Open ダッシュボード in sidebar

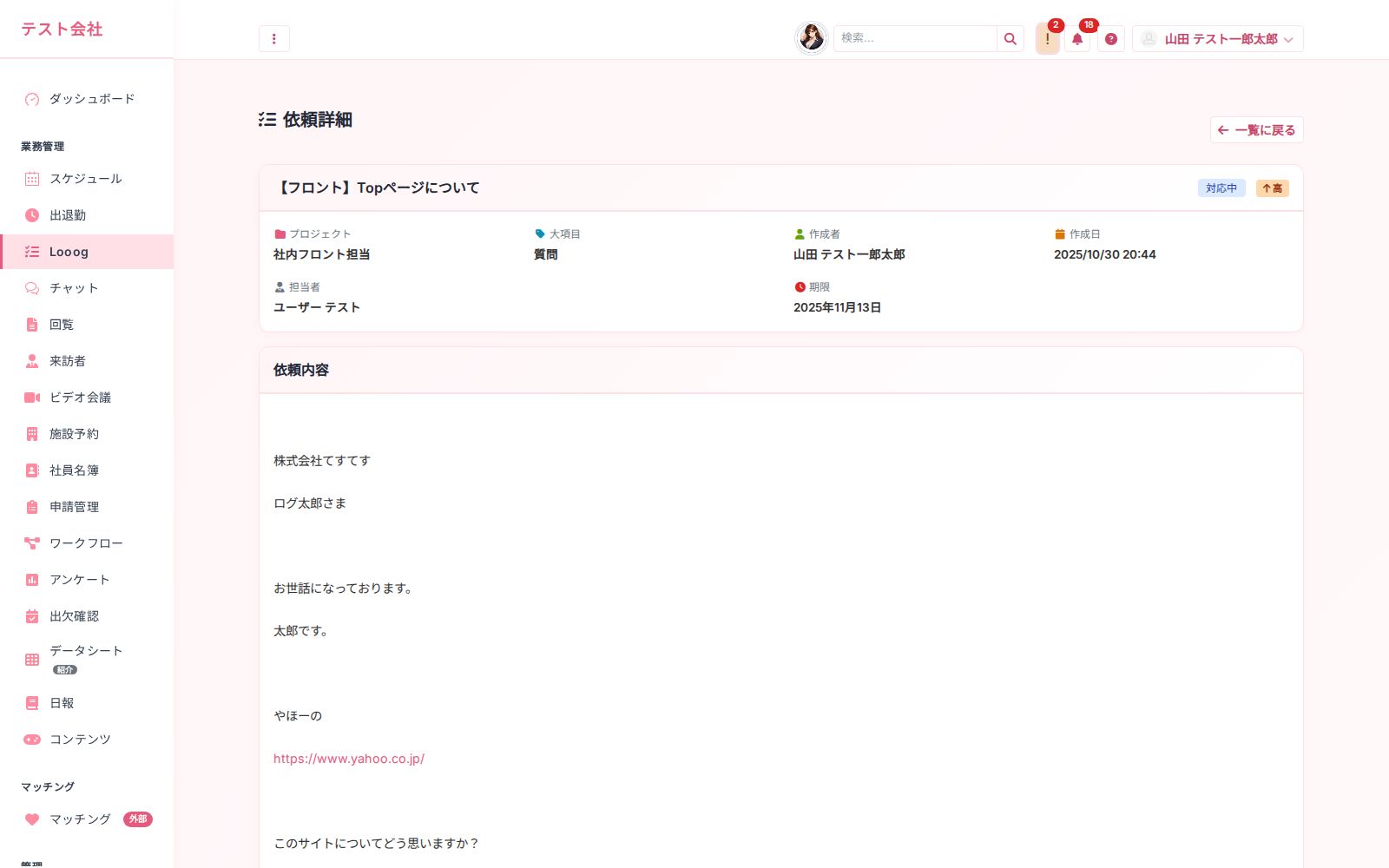87,99
